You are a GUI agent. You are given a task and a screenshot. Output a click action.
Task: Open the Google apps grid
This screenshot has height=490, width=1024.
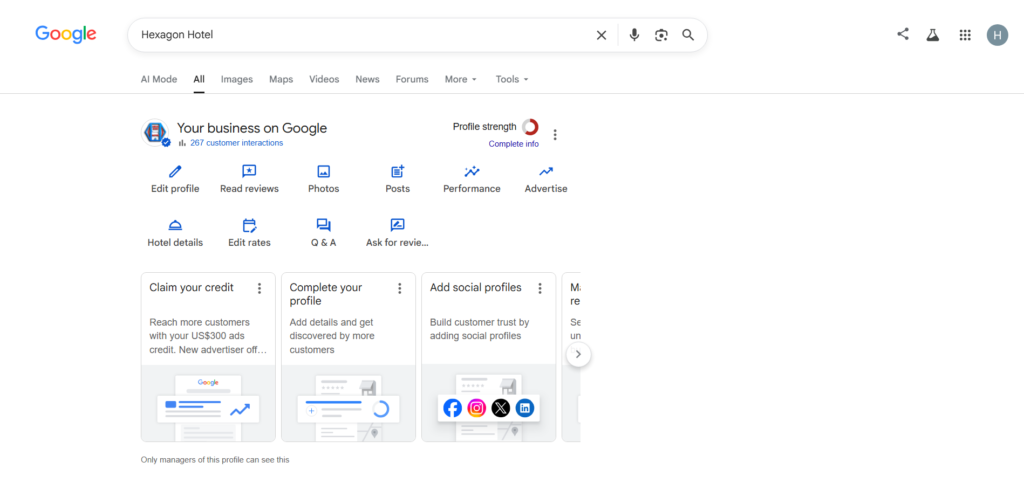[965, 35]
